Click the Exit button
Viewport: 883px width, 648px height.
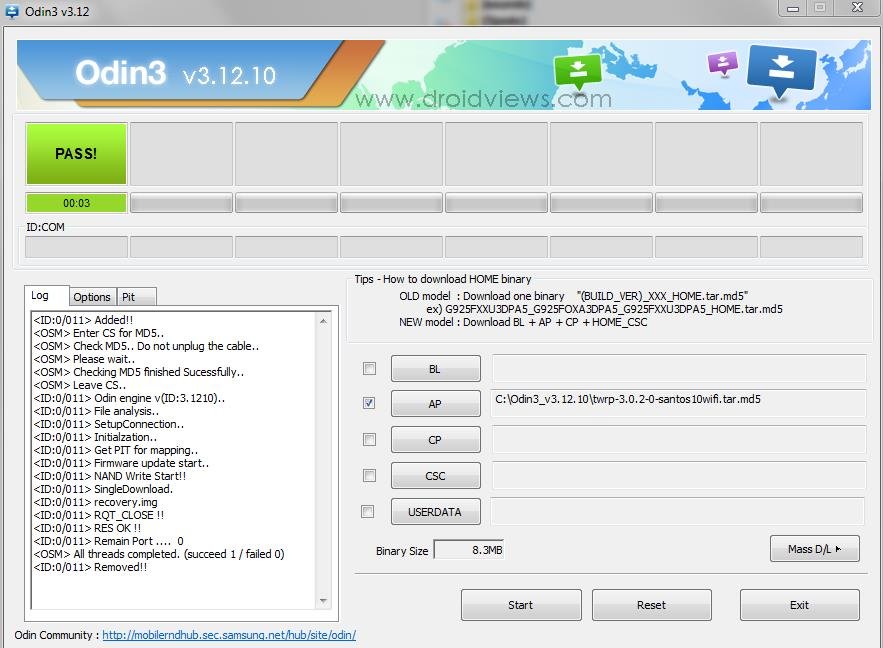click(800, 605)
